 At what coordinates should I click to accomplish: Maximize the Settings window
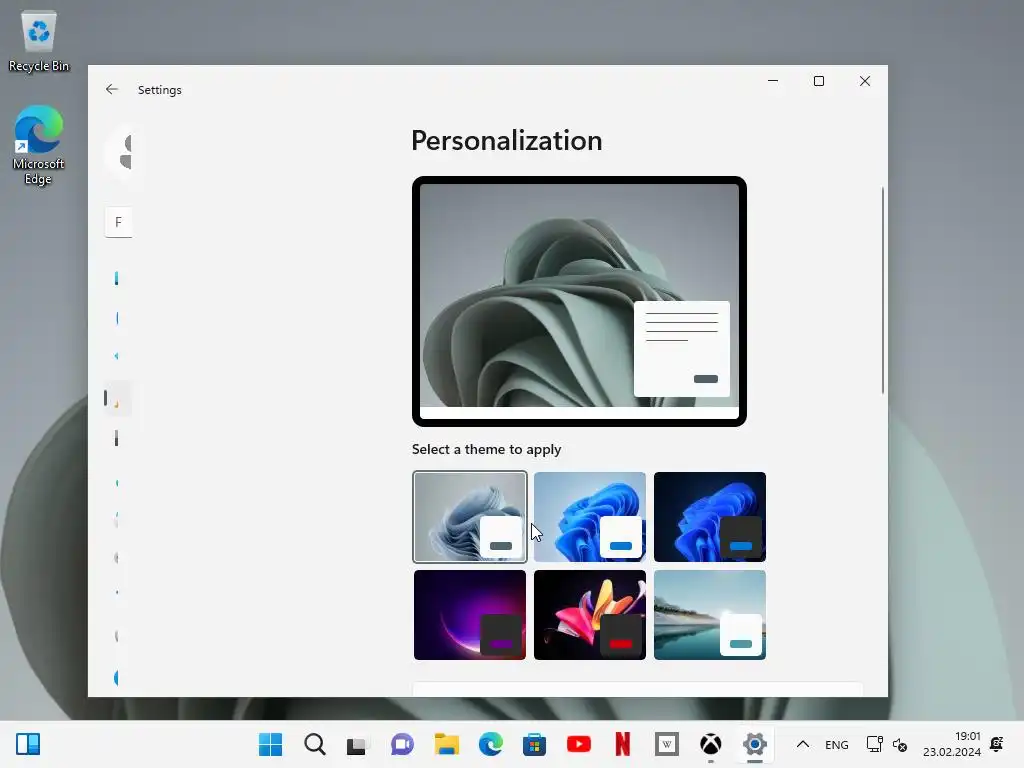click(819, 81)
